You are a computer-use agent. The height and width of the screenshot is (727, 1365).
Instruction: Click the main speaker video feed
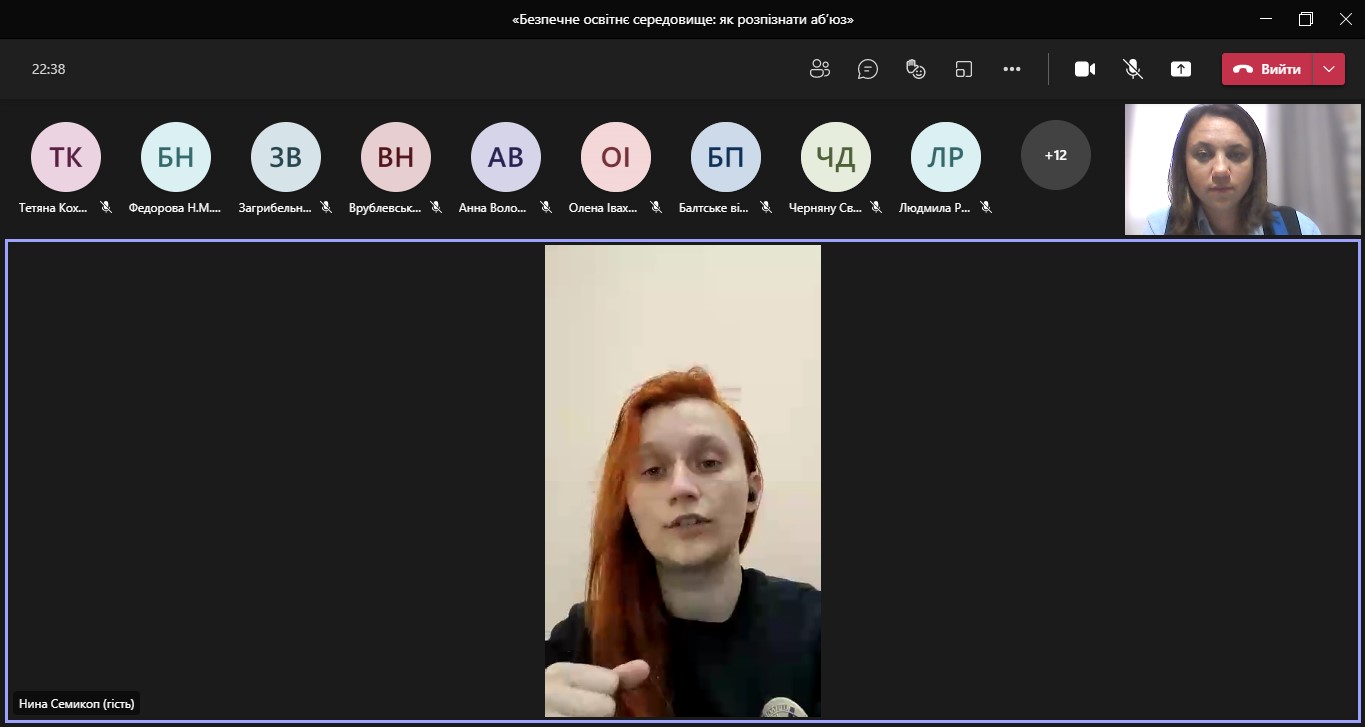point(682,480)
